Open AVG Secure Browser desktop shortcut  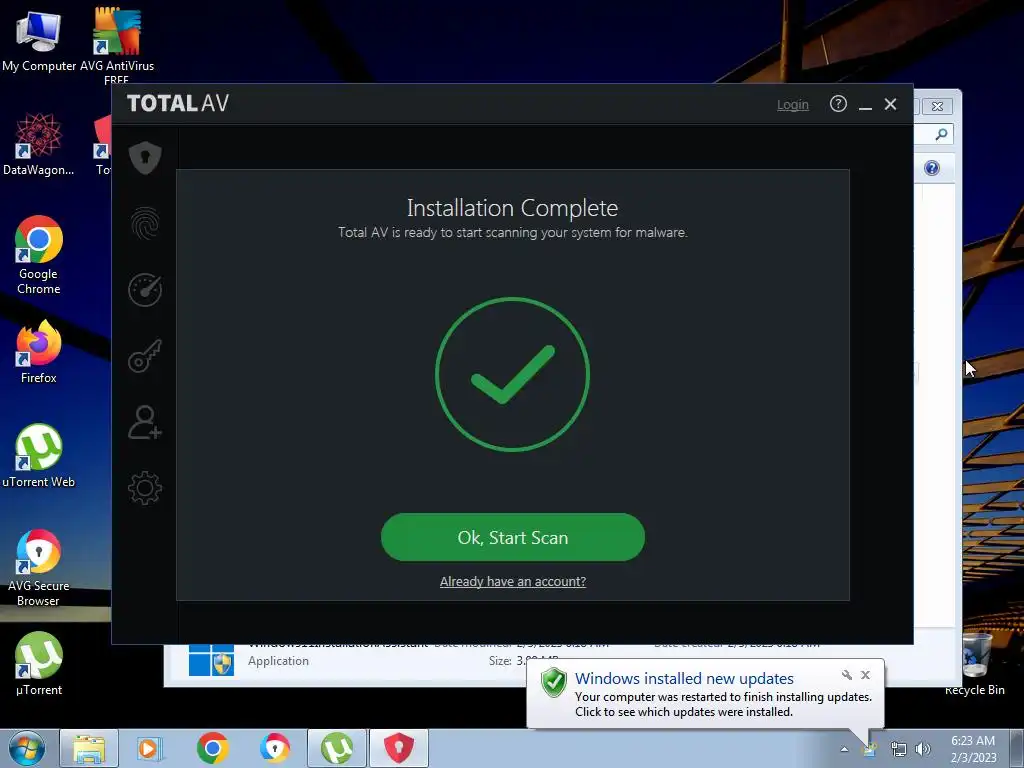(39, 568)
